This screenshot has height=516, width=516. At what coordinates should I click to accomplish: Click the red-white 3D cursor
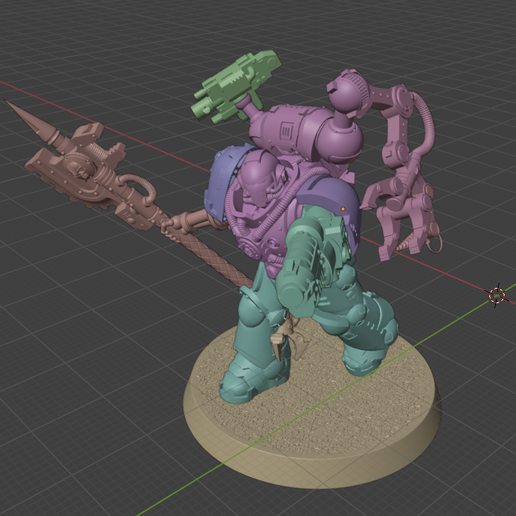pos(497,295)
